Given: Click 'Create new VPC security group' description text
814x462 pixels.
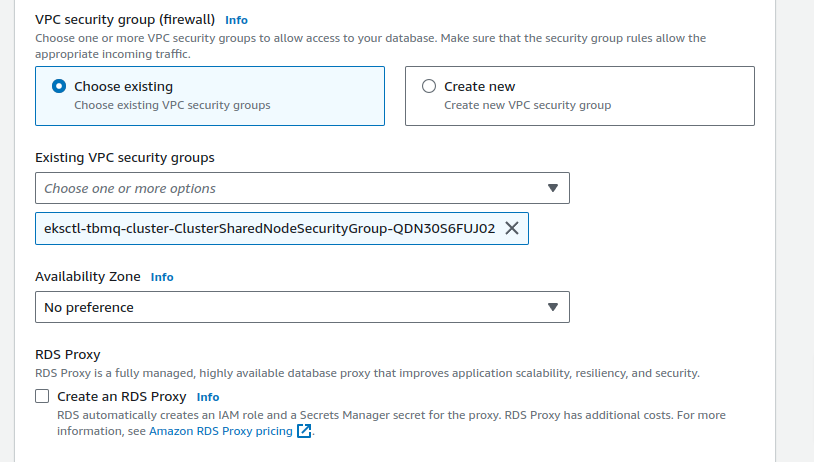Looking at the screenshot, I should [527, 105].
